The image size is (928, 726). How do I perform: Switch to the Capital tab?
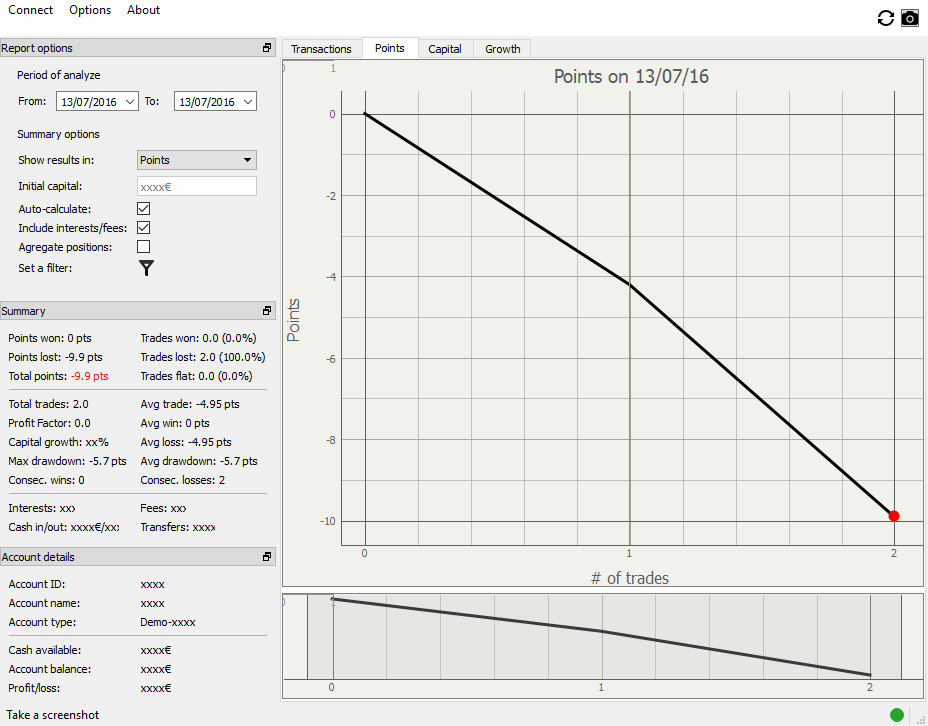pos(444,49)
